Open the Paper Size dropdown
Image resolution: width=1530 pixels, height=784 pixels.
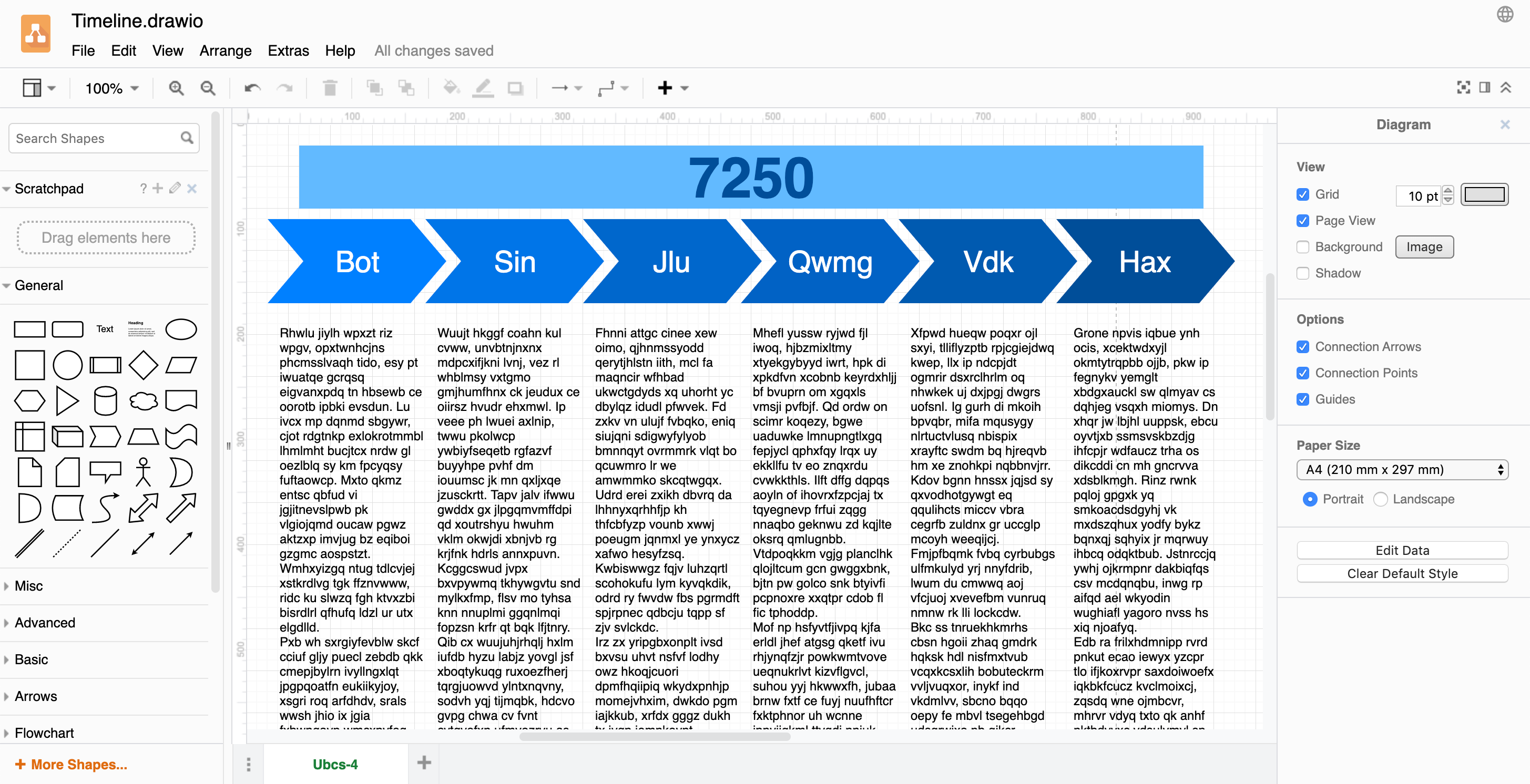1399,468
